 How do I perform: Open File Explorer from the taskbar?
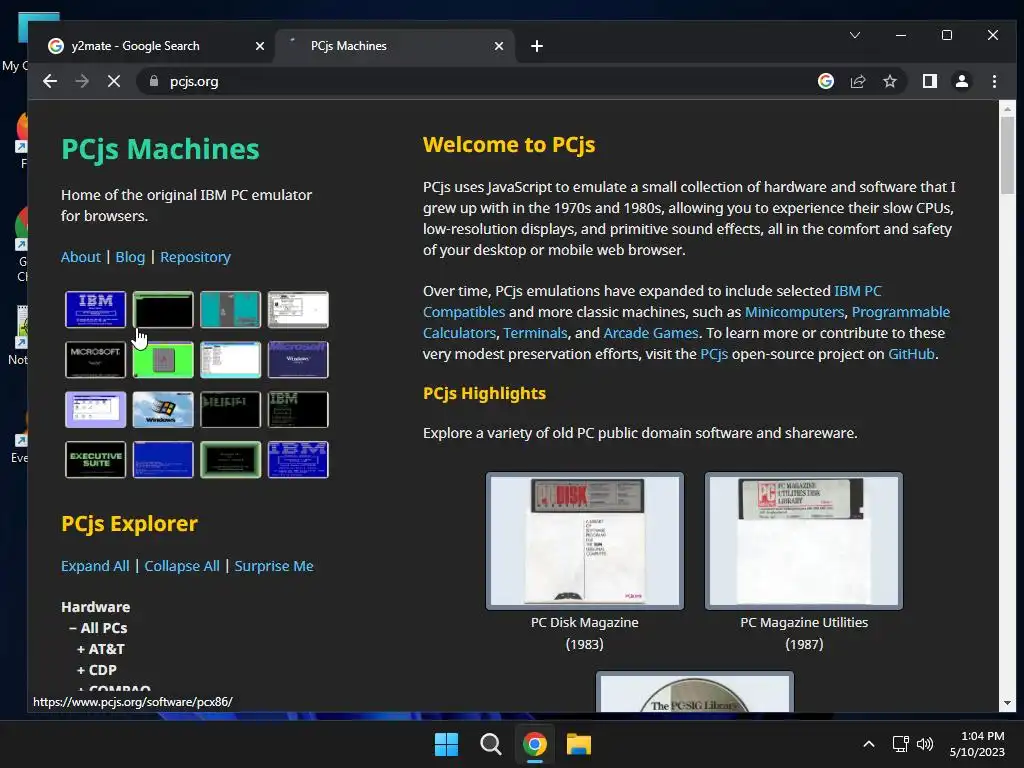pyautogui.click(x=579, y=744)
